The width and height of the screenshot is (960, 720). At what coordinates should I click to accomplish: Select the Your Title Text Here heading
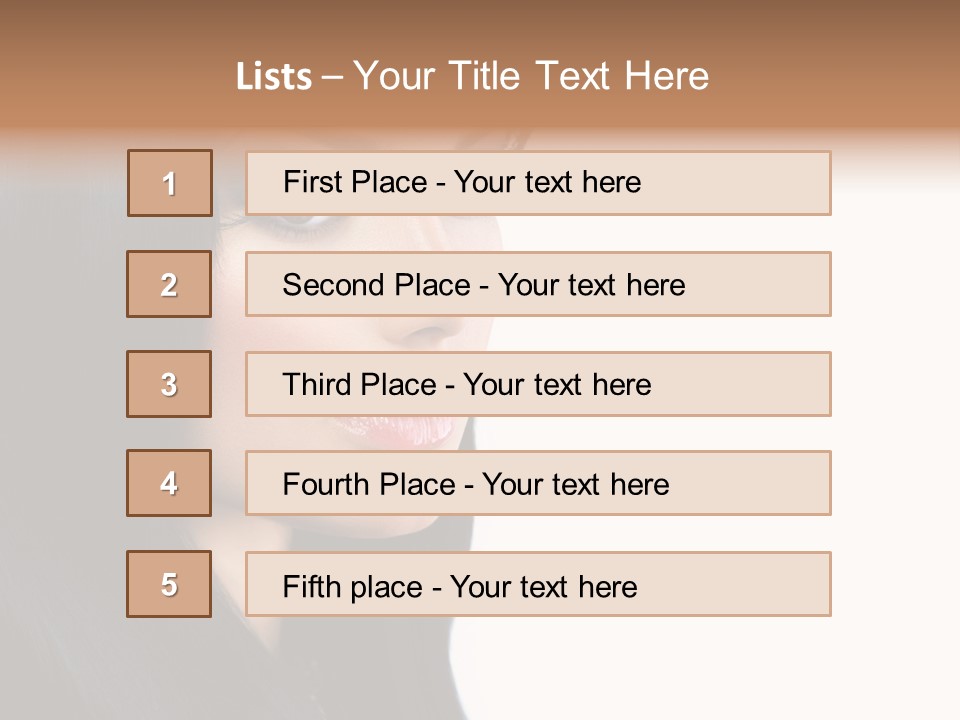[531, 76]
